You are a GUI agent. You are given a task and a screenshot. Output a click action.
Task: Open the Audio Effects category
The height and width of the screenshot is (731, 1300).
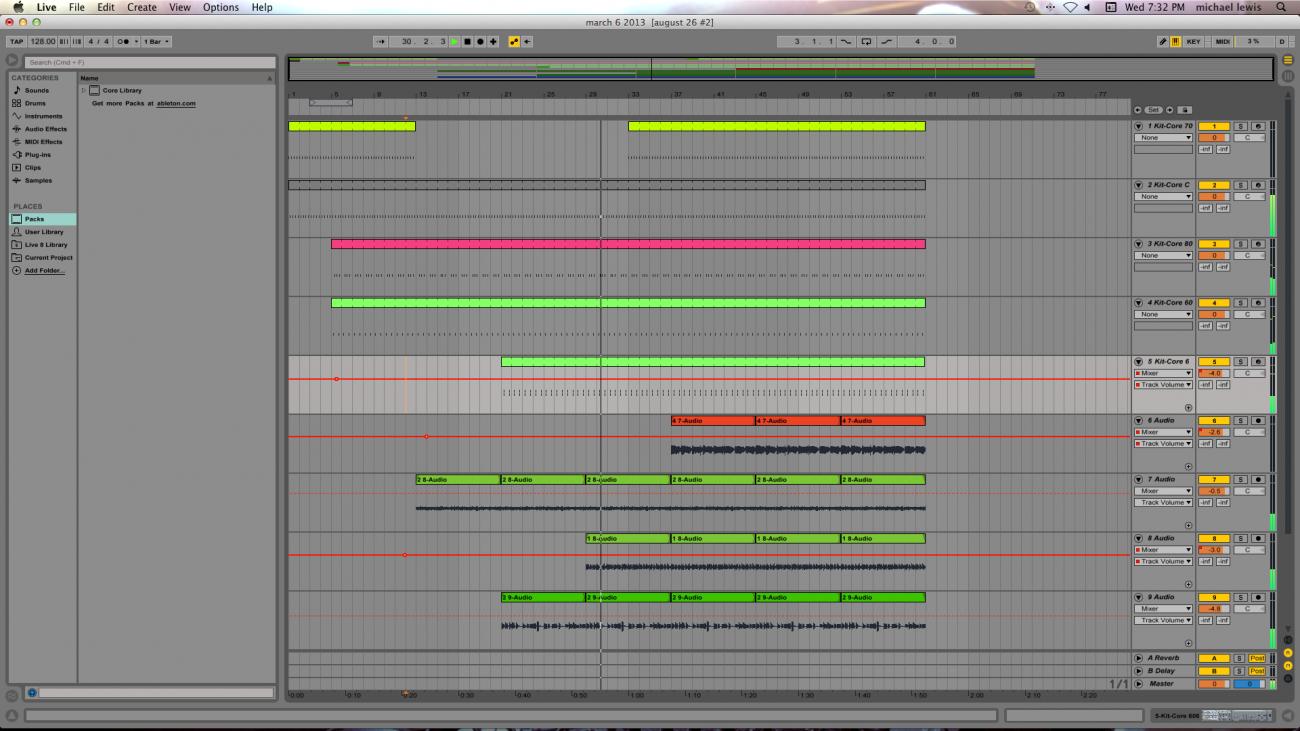coord(45,129)
